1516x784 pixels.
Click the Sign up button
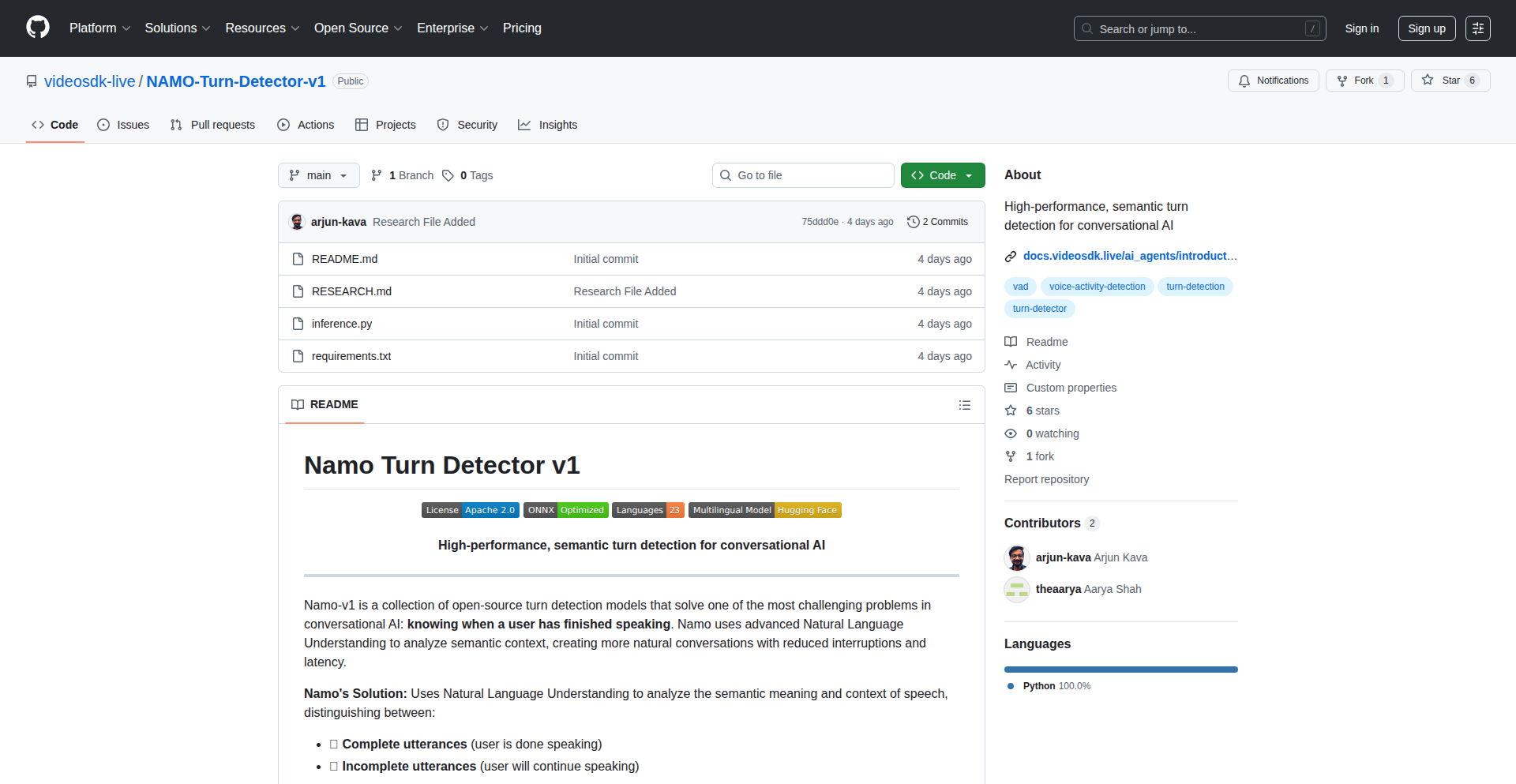coord(1426,28)
